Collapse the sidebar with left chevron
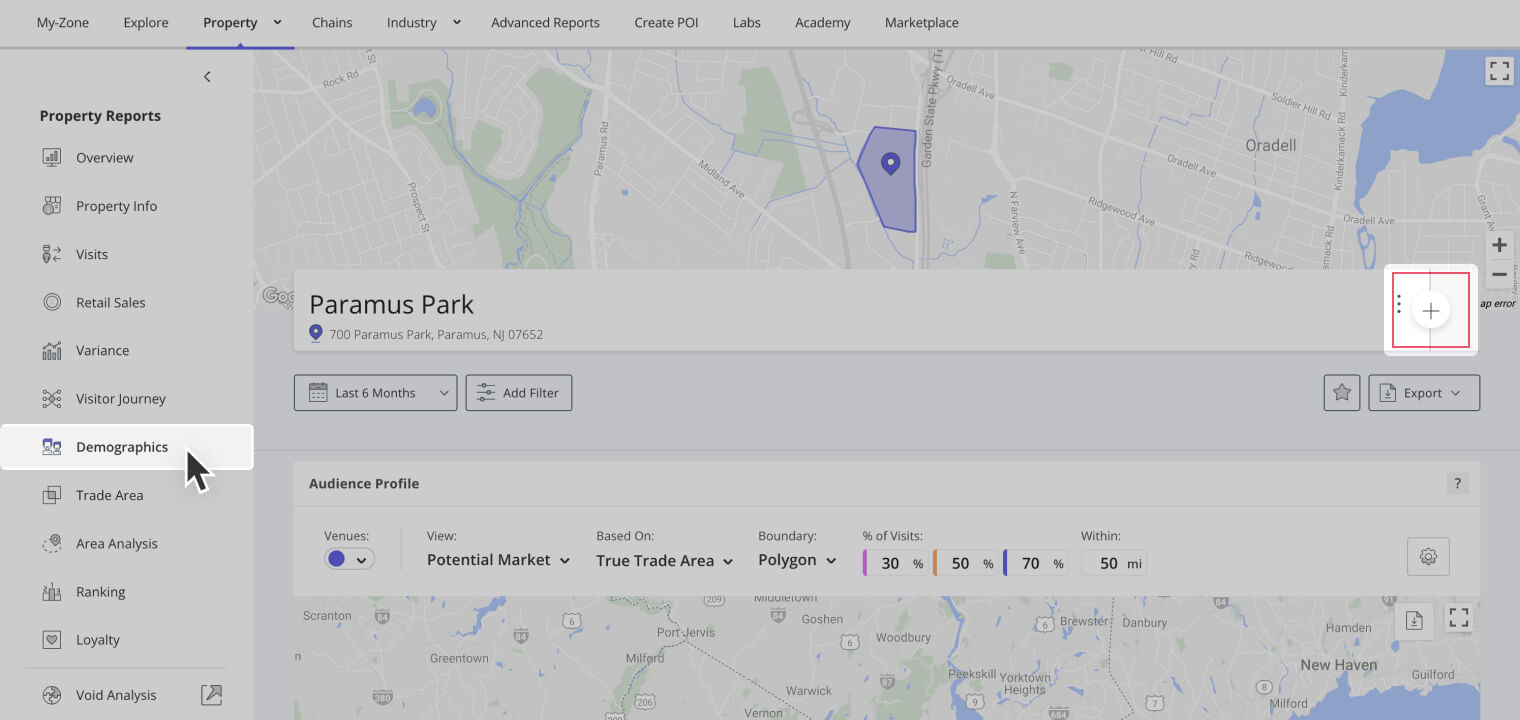This screenshot has height=720, width=1520. click(207, 77)
